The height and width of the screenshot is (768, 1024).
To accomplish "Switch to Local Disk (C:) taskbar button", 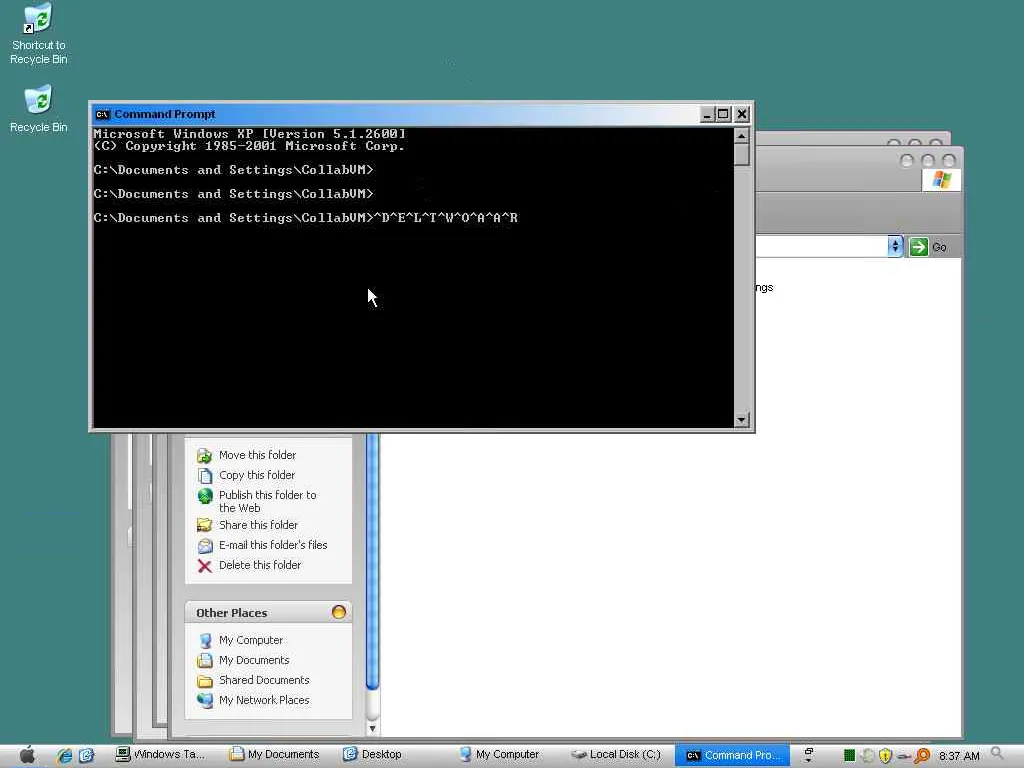I will (x=616, y=755).
